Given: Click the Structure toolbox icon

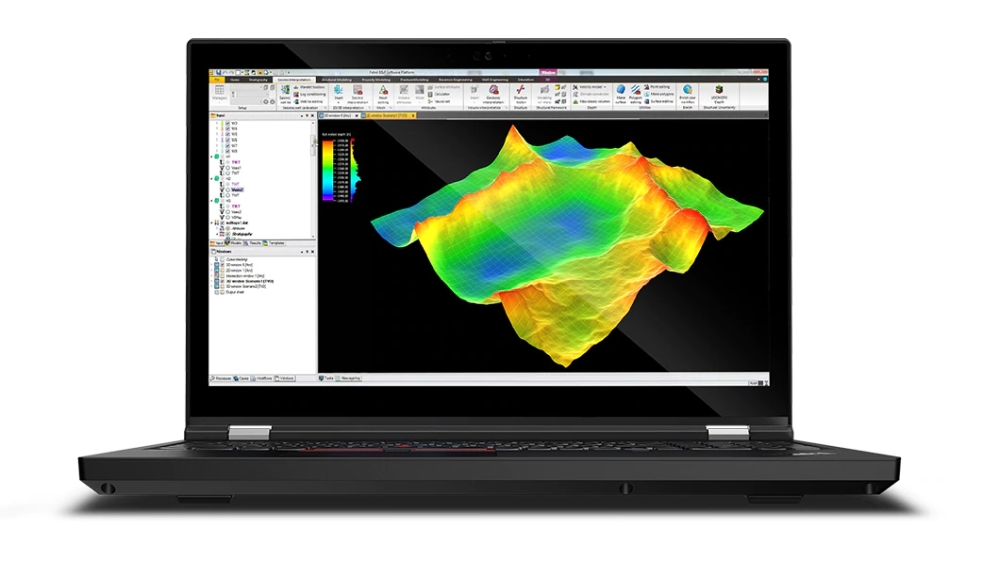Looking at the screenshot, I should [x=520, y=94].
